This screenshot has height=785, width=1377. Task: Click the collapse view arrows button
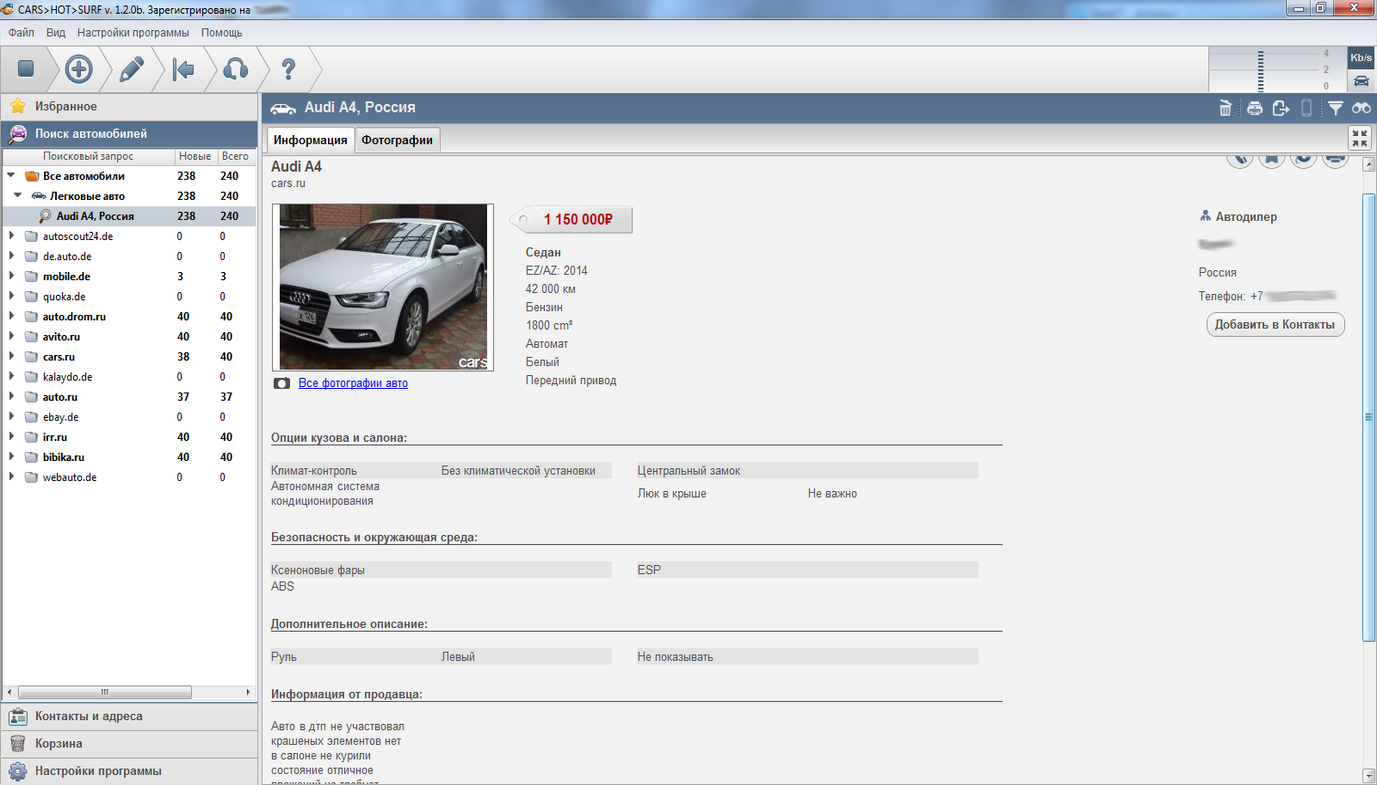click(x=1360, y=139)
